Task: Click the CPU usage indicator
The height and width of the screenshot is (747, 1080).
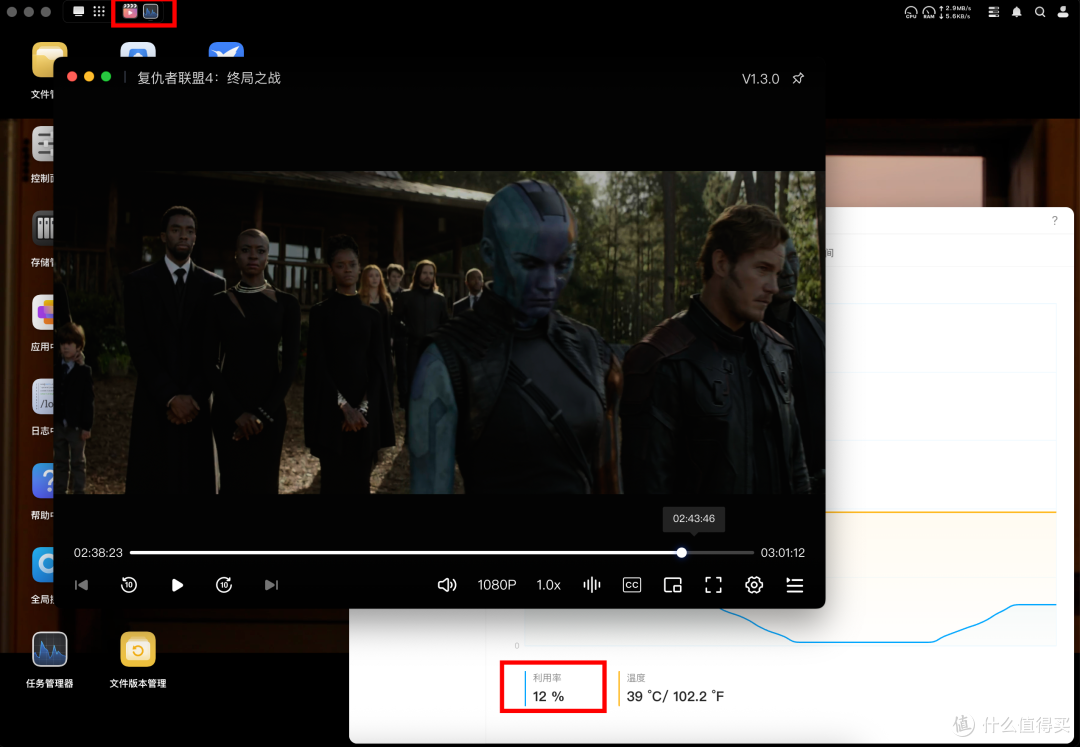Action: pos(911,12)
